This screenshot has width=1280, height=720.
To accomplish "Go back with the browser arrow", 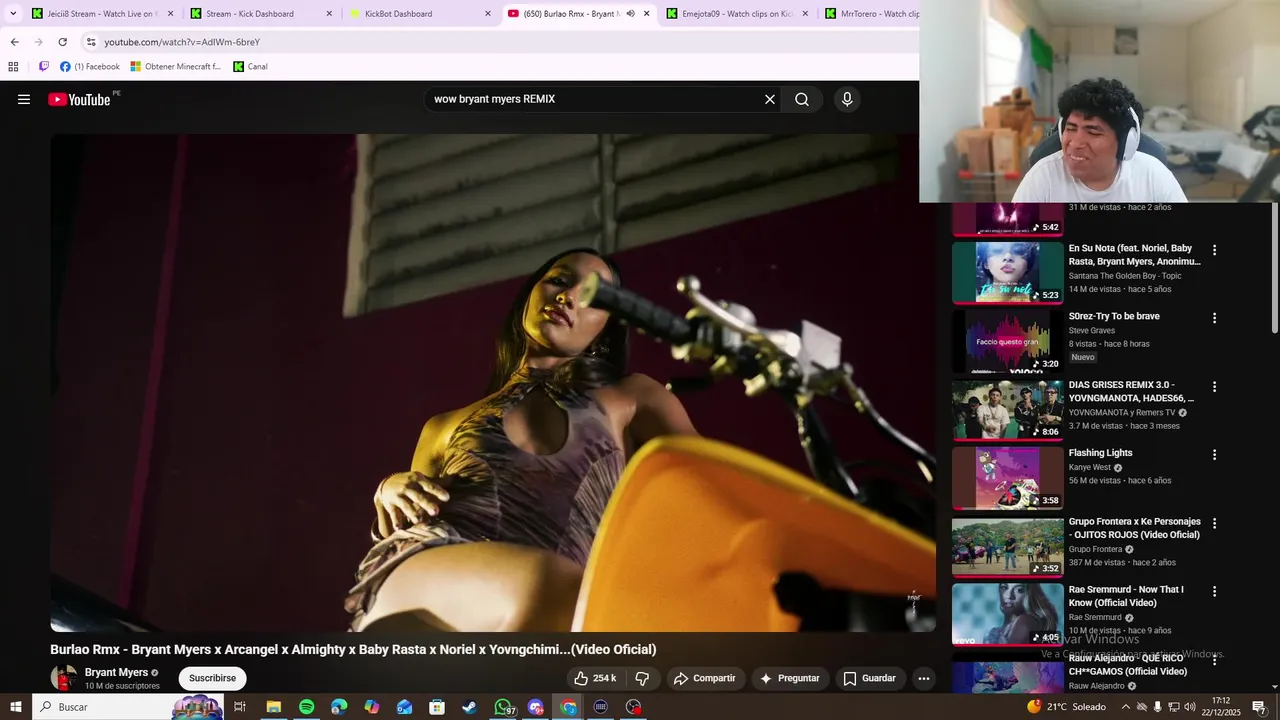I will pos(14,42).
